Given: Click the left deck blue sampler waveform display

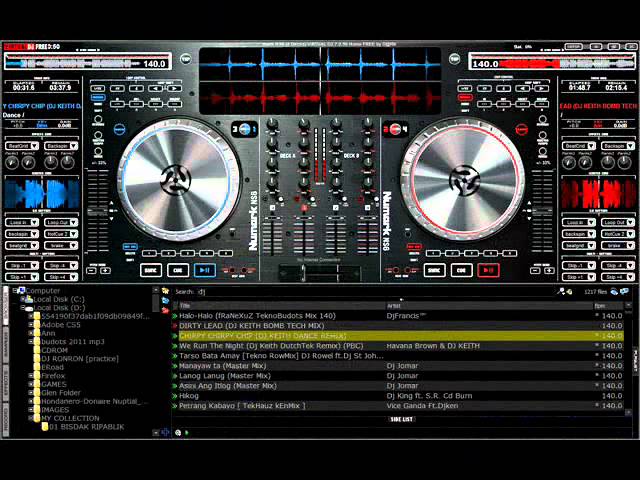Looking at the screenshot, I should pyautogui.click(x=42, y=193).
